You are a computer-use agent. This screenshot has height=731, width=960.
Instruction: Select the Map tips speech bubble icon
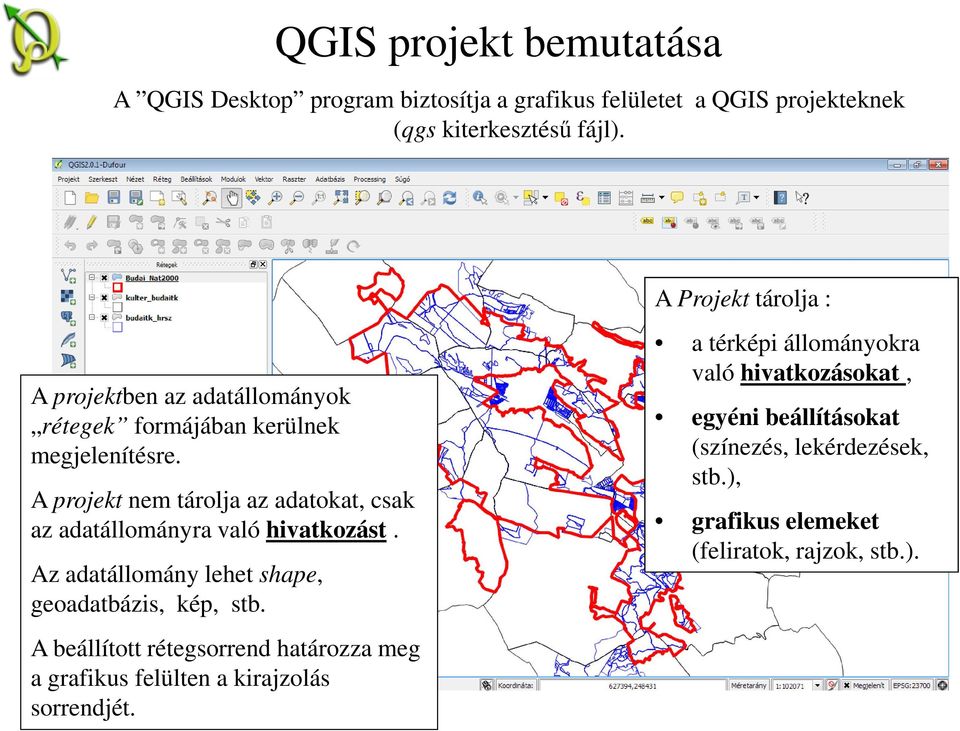point(677,197)
